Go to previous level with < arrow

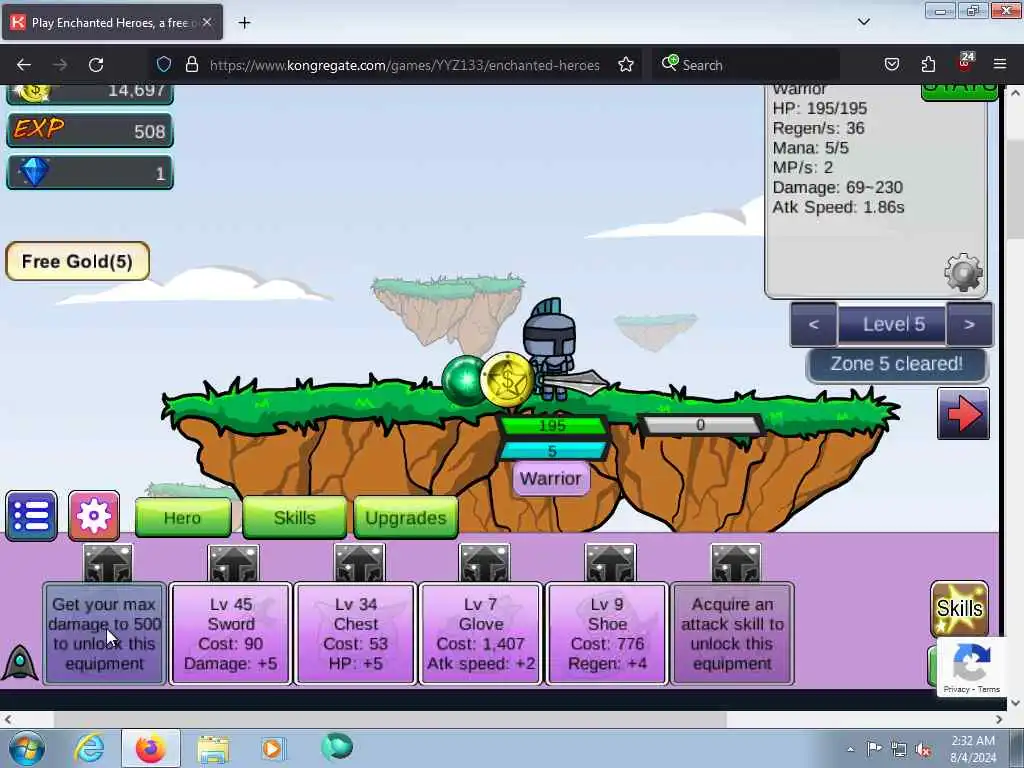[814, 325]
